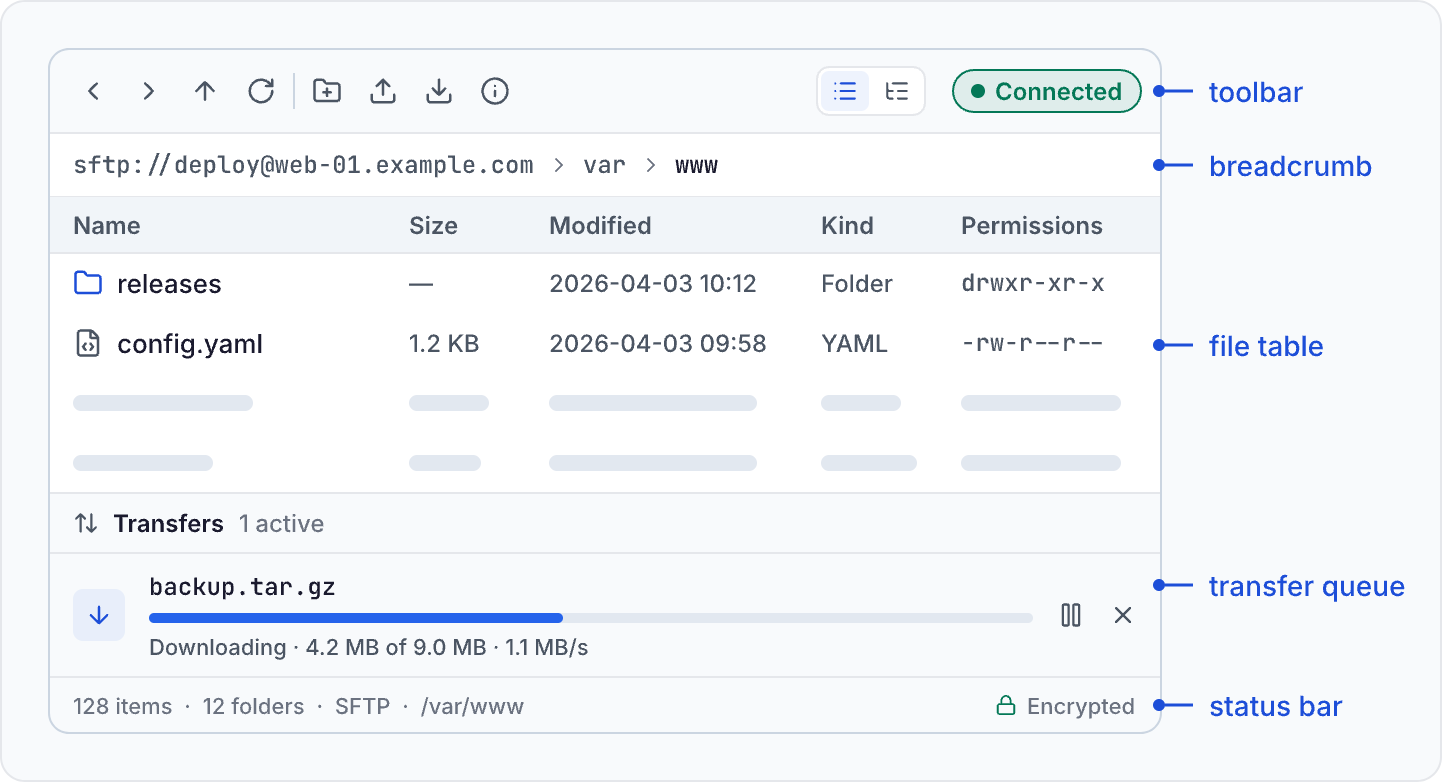This screenshot has width=1442, height=782.
Task: Pause the backup.tar.gz download
Action: (x=1071, y=615)
